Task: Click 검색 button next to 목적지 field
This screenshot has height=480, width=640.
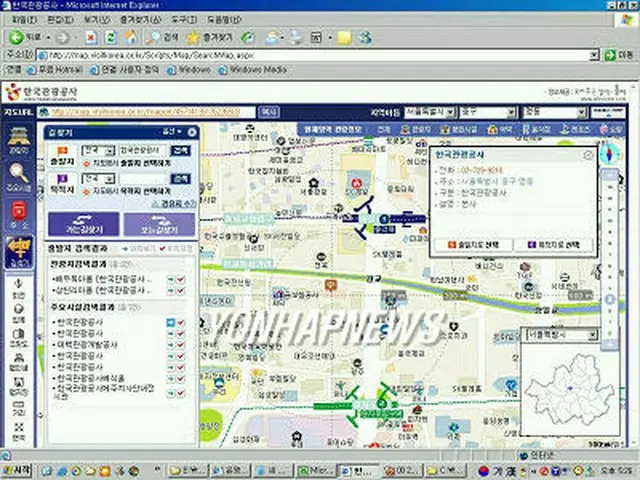Action: pyautogui.click(x=180, y=178)
